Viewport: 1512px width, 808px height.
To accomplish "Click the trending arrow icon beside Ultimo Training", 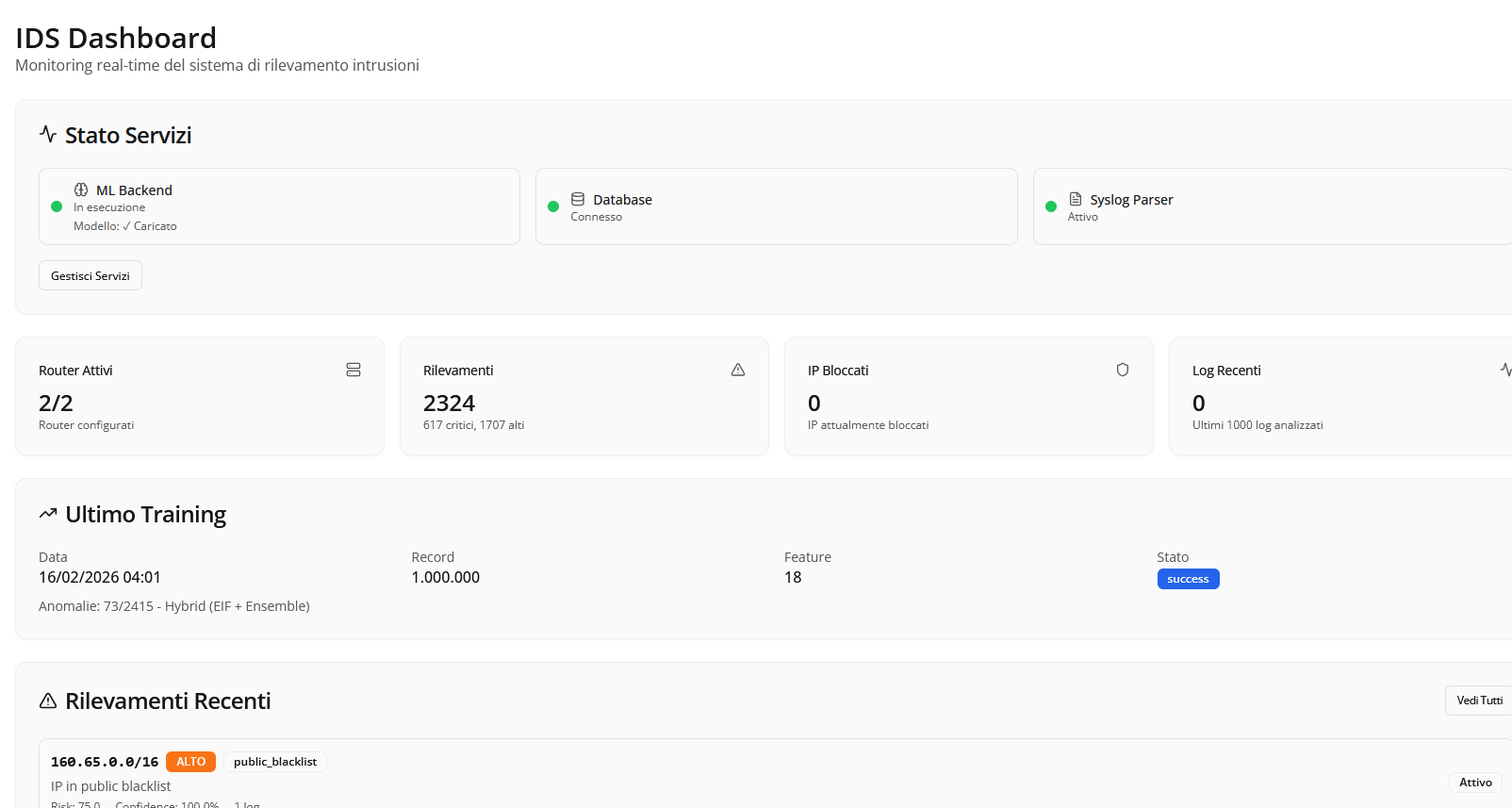I will click(x=48, y=514).
